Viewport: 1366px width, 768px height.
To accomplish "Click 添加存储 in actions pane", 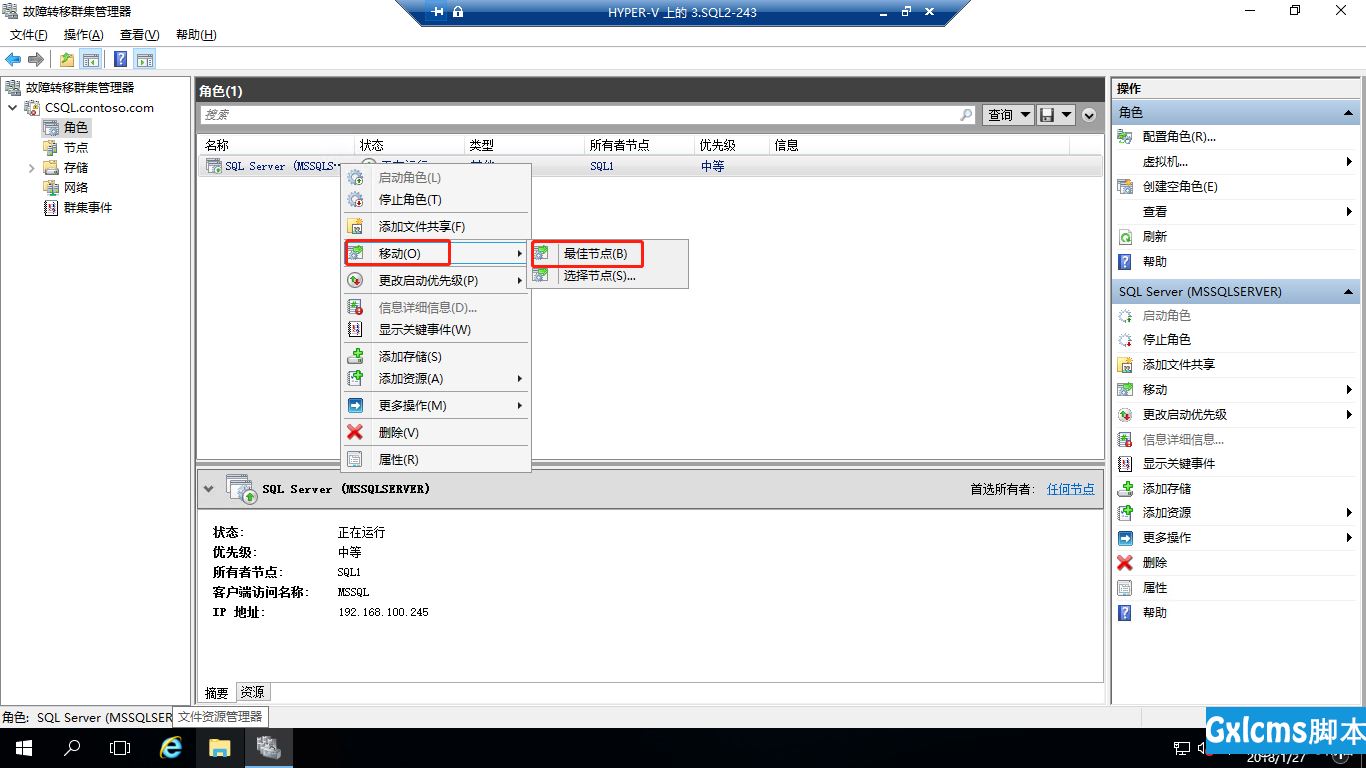I will [x=1167, y=489].
